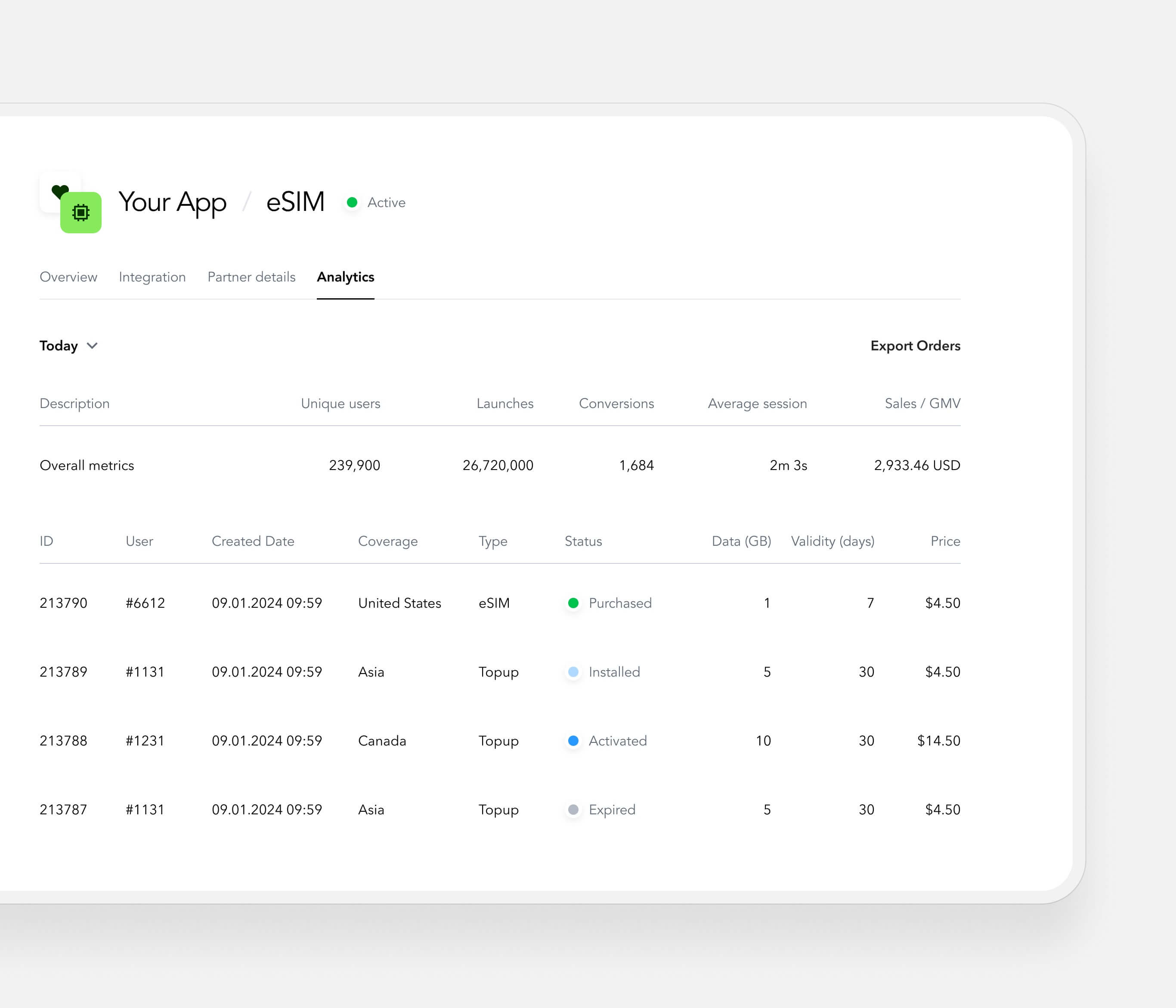Click the chevron next to Today
This screenshot has height=1008, width=1176.
[92, 346]
